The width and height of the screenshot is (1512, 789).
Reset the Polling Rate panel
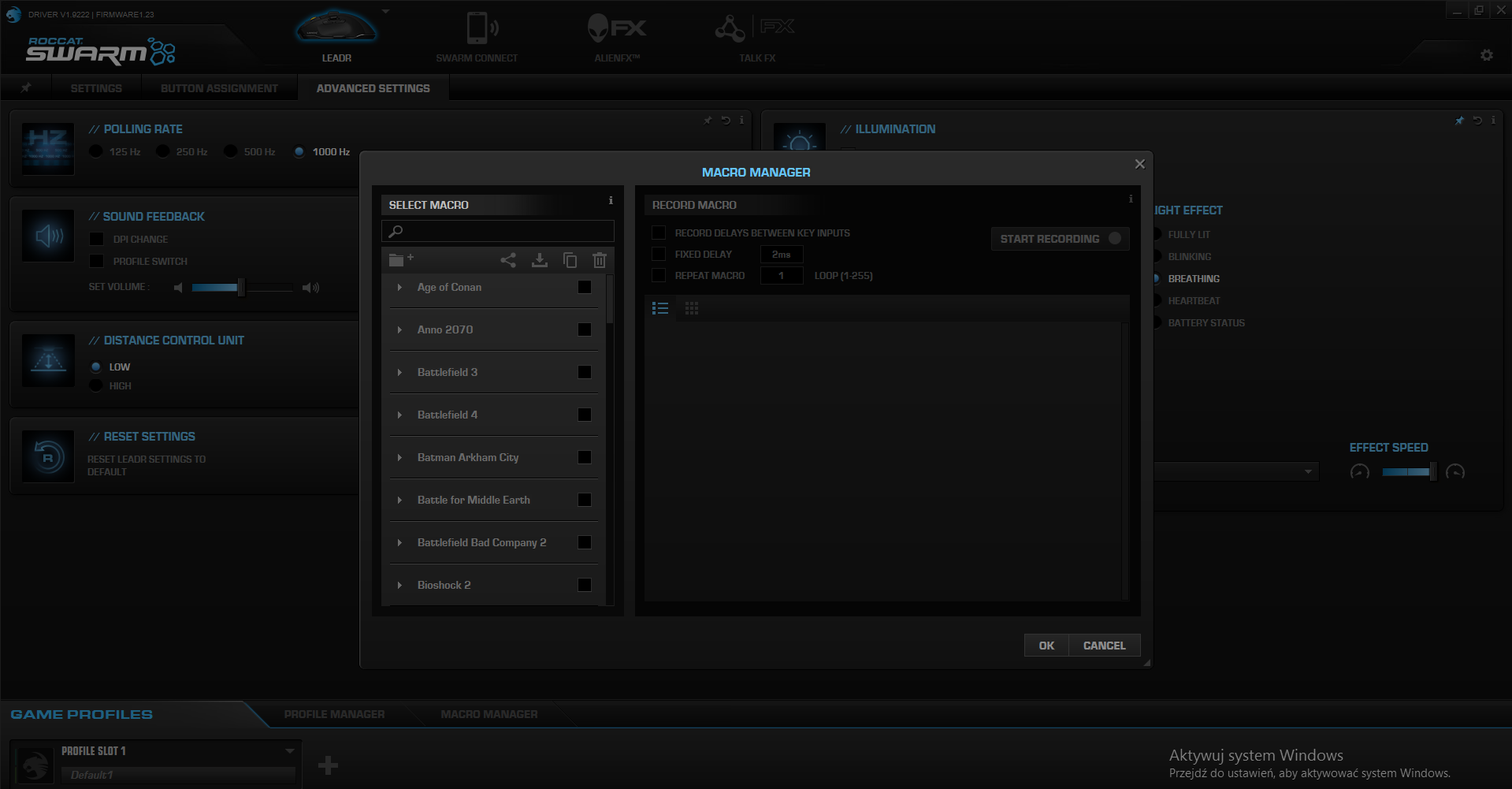[726, 121]
